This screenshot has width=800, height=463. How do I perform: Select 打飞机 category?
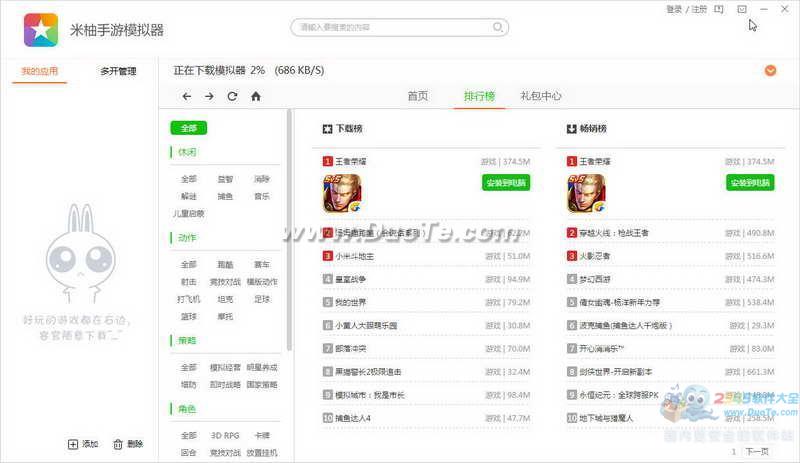188,299
